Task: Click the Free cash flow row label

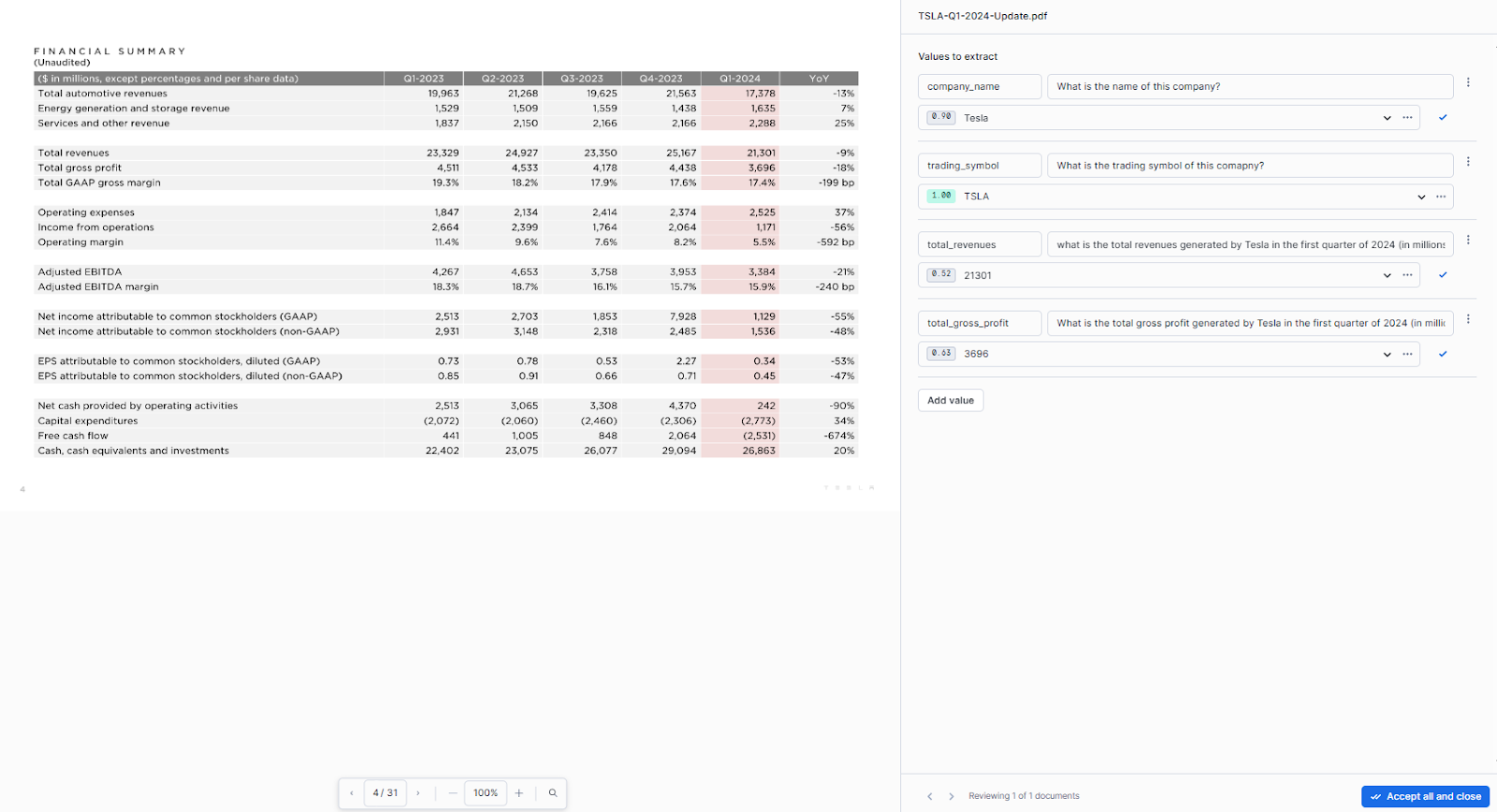Action: coord(73,436)
